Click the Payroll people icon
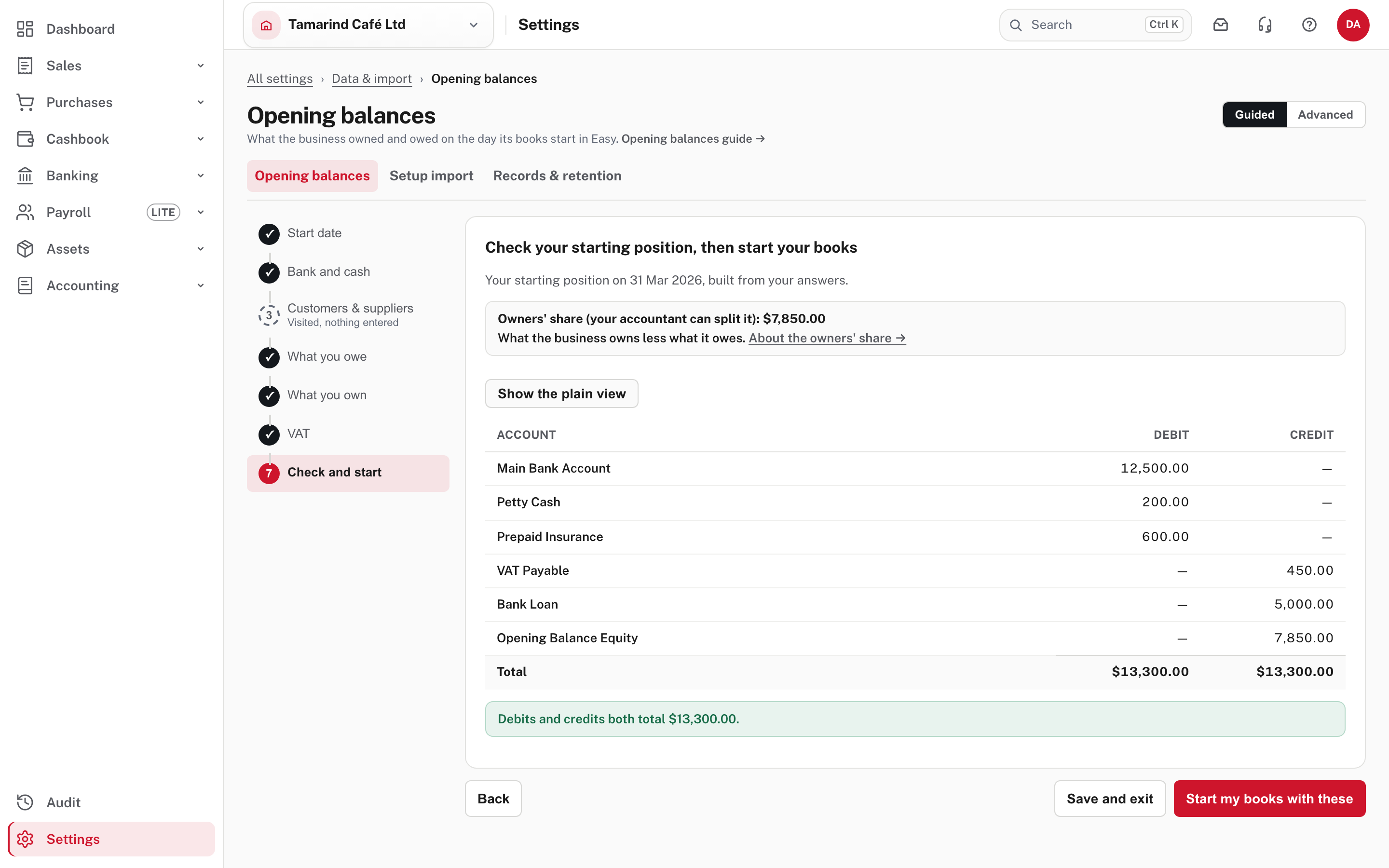The height and width of the screenshot is (868, 1389). pos(25,212)
